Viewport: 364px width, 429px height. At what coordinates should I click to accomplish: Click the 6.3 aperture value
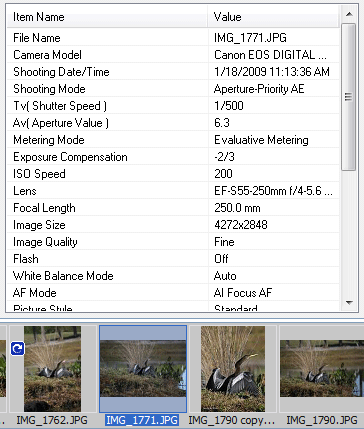tap(222, 123)
